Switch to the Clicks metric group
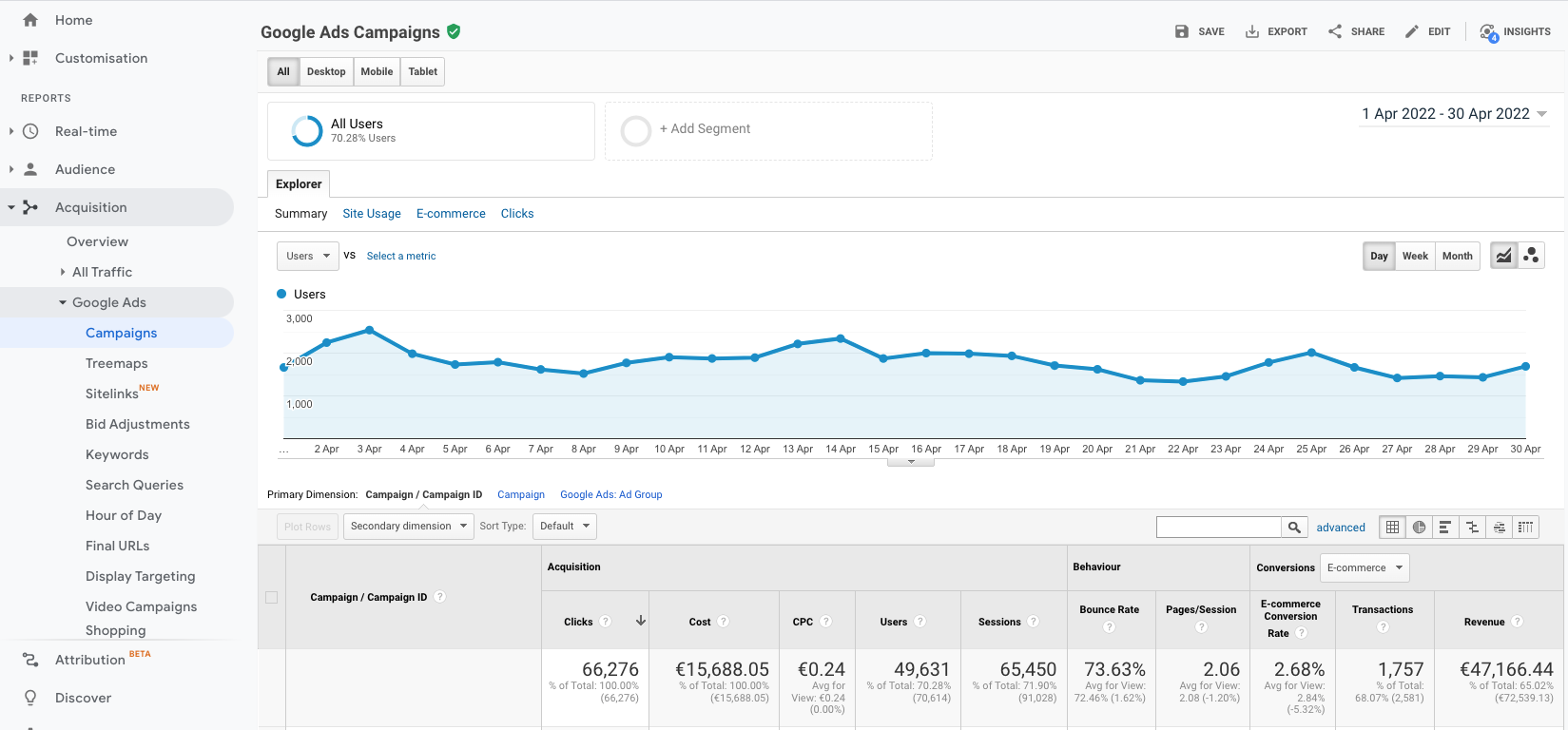This screenshot has height=730, width=1568. tap(517, 214)
